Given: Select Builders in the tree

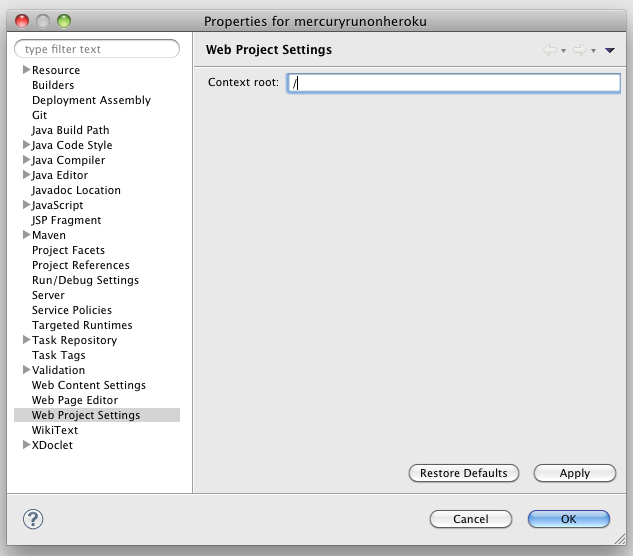Looking at the screenshot, I should coord(53,85).
